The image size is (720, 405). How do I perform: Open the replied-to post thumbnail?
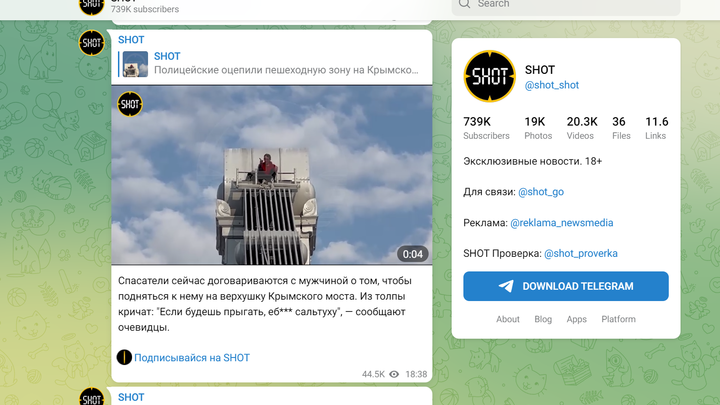pyautogui.click(x=135, y=64)
